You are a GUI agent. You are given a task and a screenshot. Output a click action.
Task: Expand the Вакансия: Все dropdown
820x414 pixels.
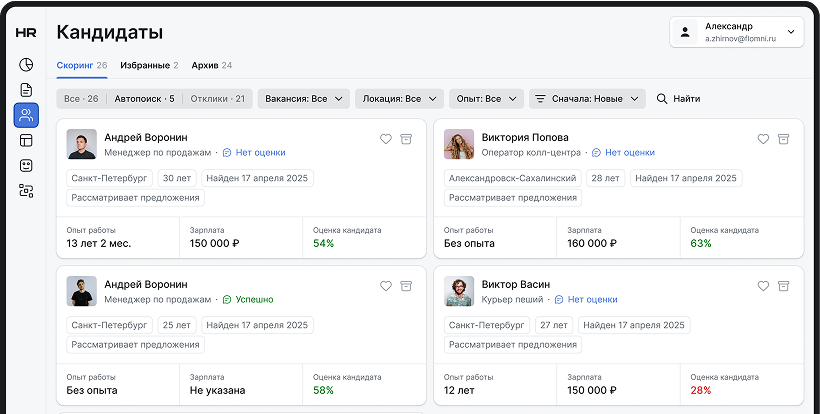pyautogui.click(x=304, y=99)
